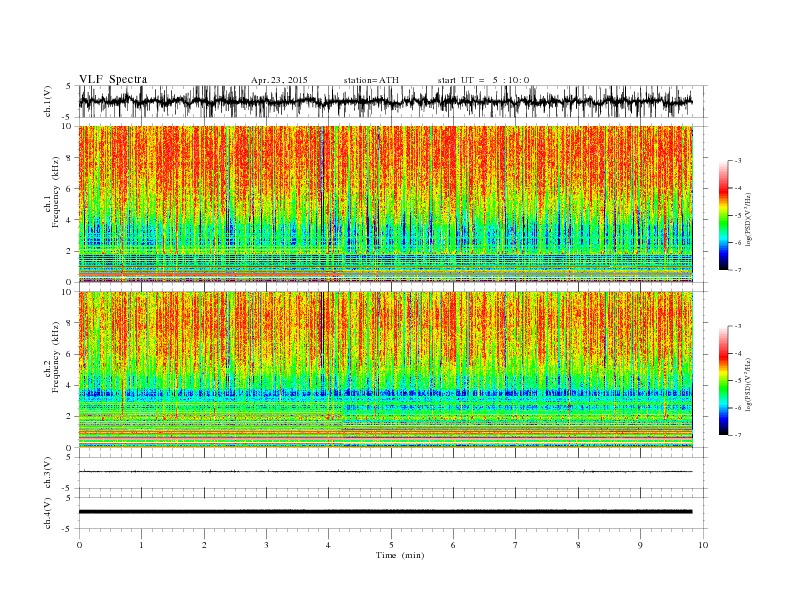
Task: Click the ch.1 Frequency (kHz) axis label
Action: [52, 192]
